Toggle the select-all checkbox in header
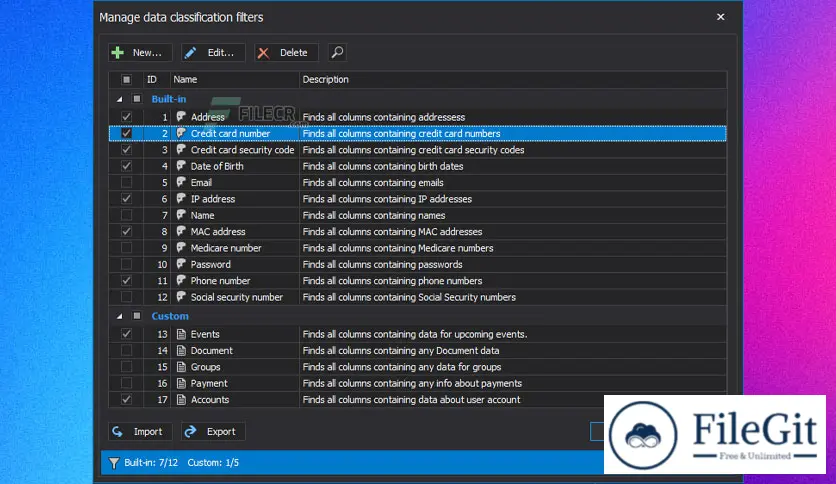 pyautogui.click(x=126, y=79)
